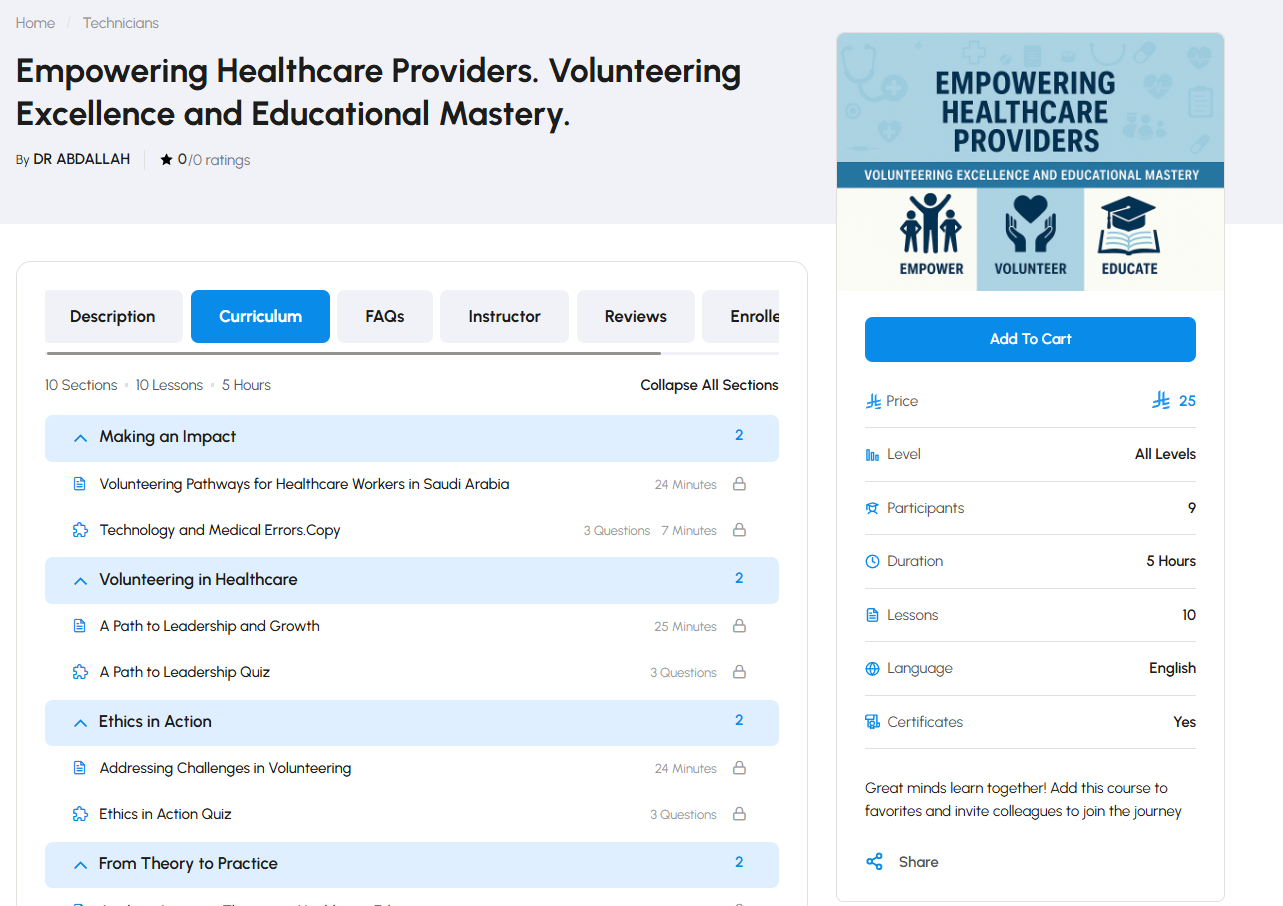Click the puzzle icon for A Path to Leadership Quiz
Image resolution: width=1283 pixels, height=906 pixels.
click(x=80, y=672)
